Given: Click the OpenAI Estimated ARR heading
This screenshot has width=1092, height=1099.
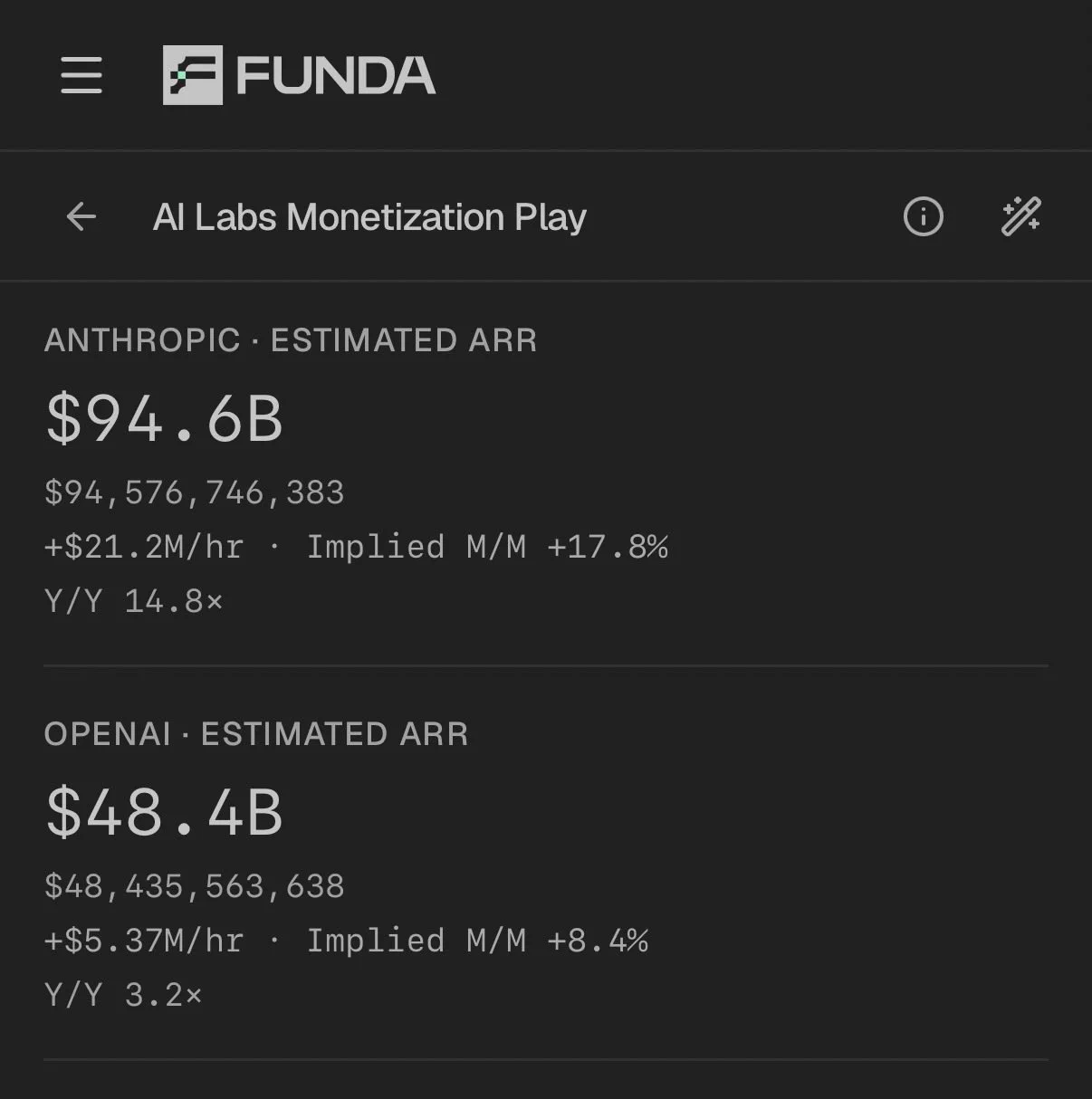Looking at the screenshot, I should point(256,734).
